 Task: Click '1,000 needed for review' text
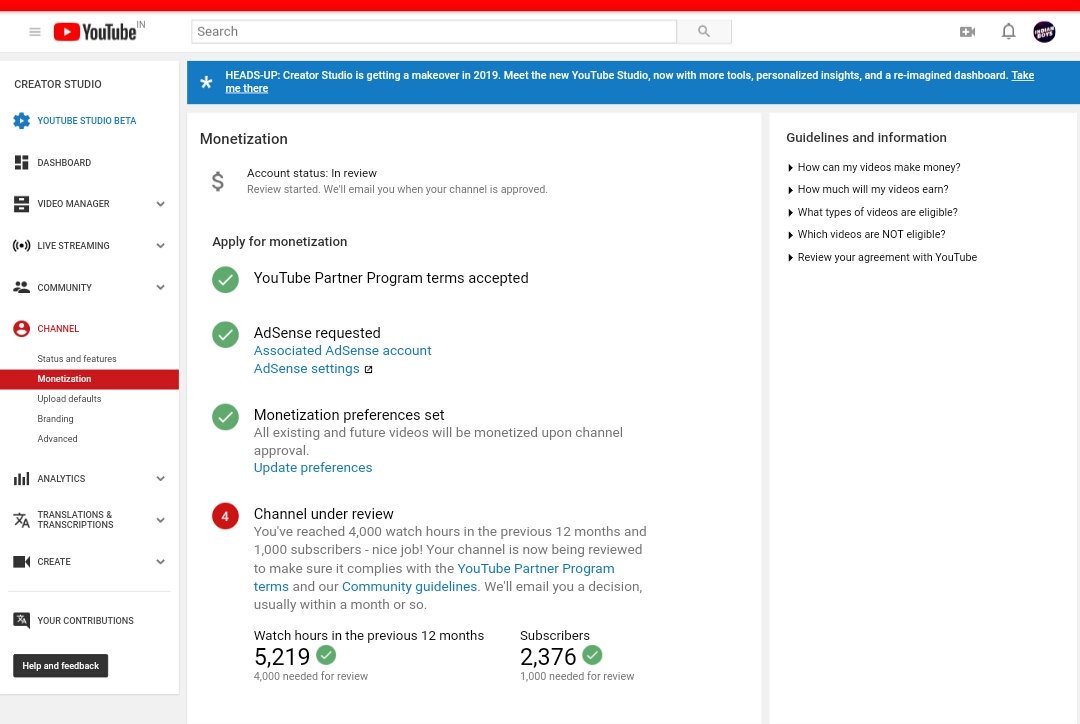[x=577, y=676]
